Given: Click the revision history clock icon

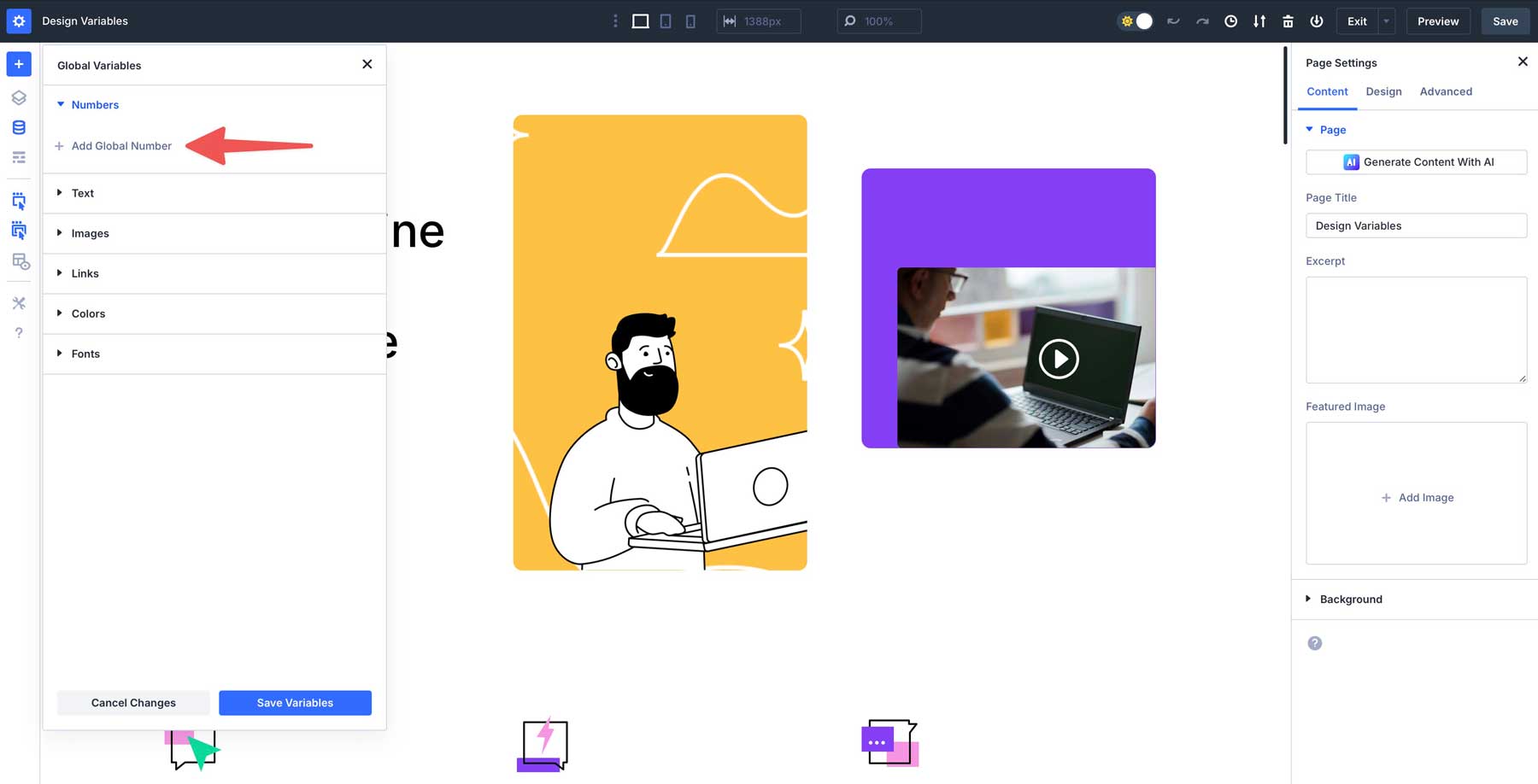Looking at the screenshot, I should (x=1230, y=21).
